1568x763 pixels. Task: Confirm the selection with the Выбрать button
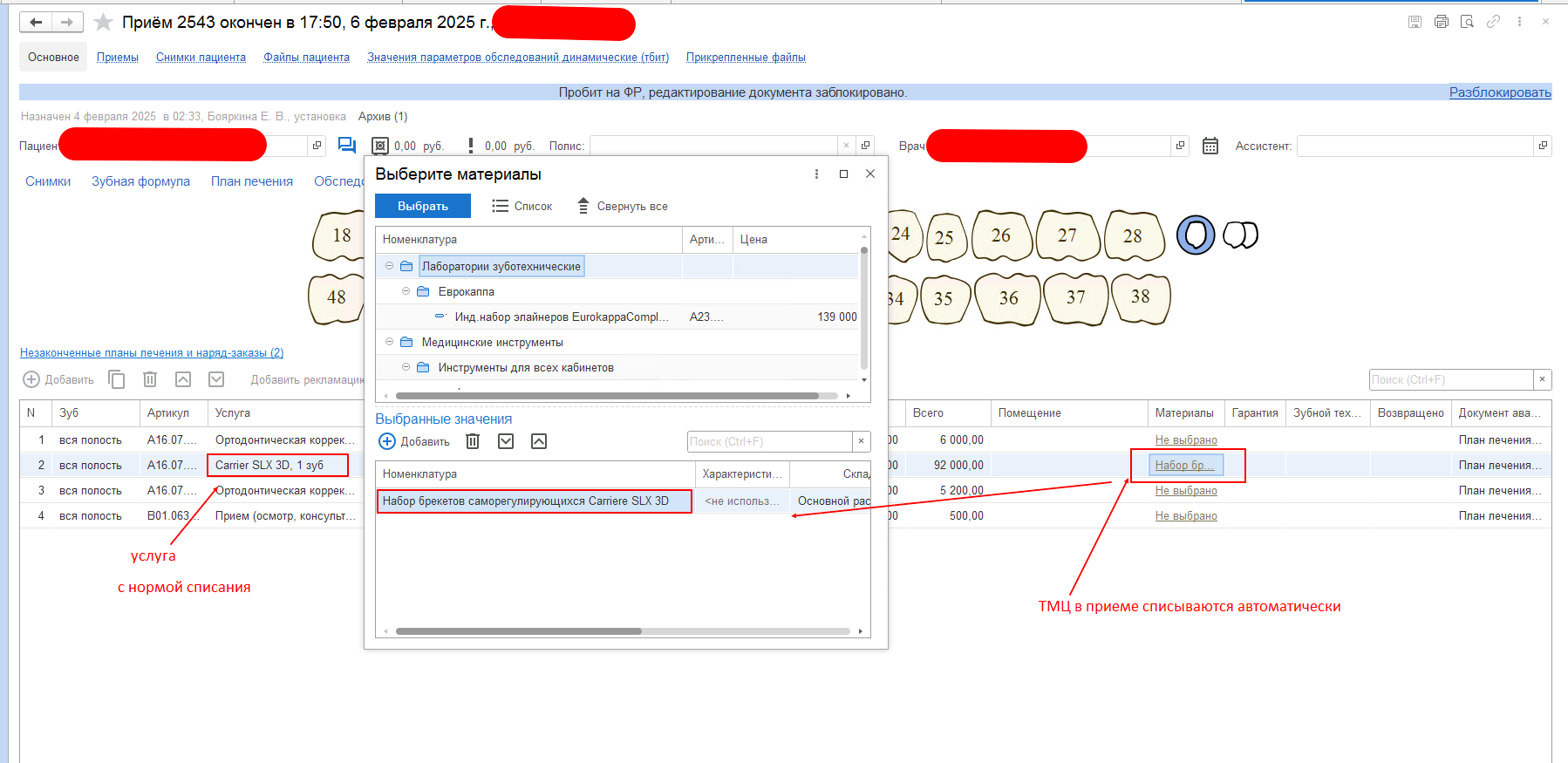coord(423,206)
